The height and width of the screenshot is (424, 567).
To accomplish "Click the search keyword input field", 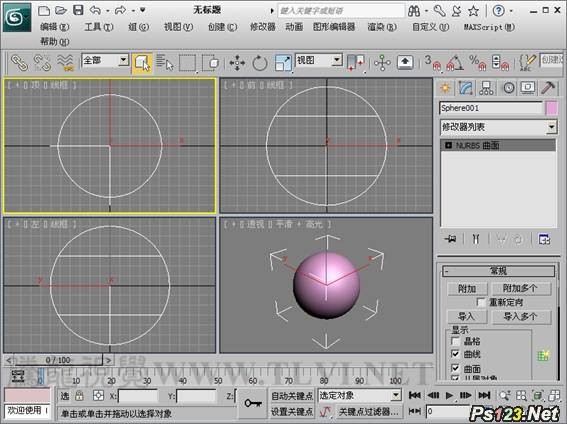I will click(341, 11).
